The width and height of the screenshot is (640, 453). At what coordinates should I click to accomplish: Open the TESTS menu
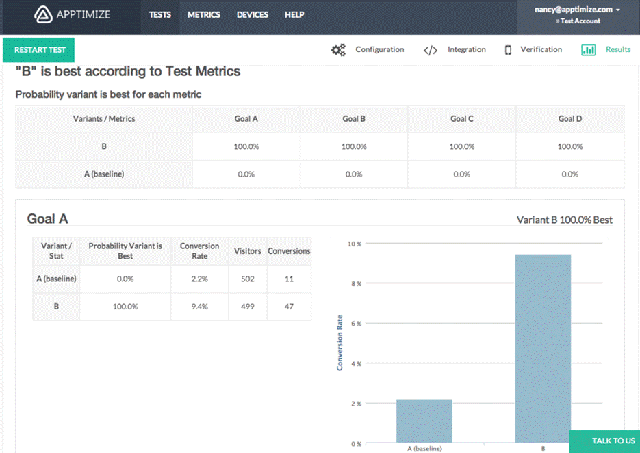pos(160,15)
